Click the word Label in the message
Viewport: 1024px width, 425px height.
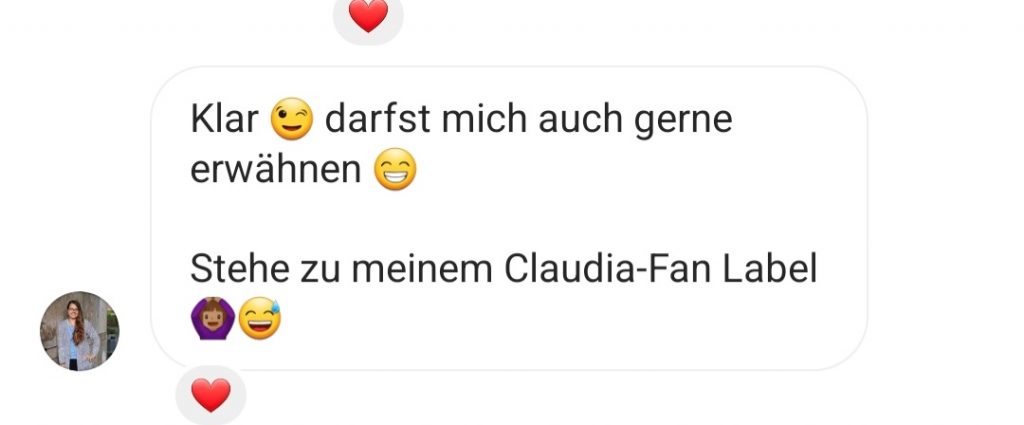[769, 269]
